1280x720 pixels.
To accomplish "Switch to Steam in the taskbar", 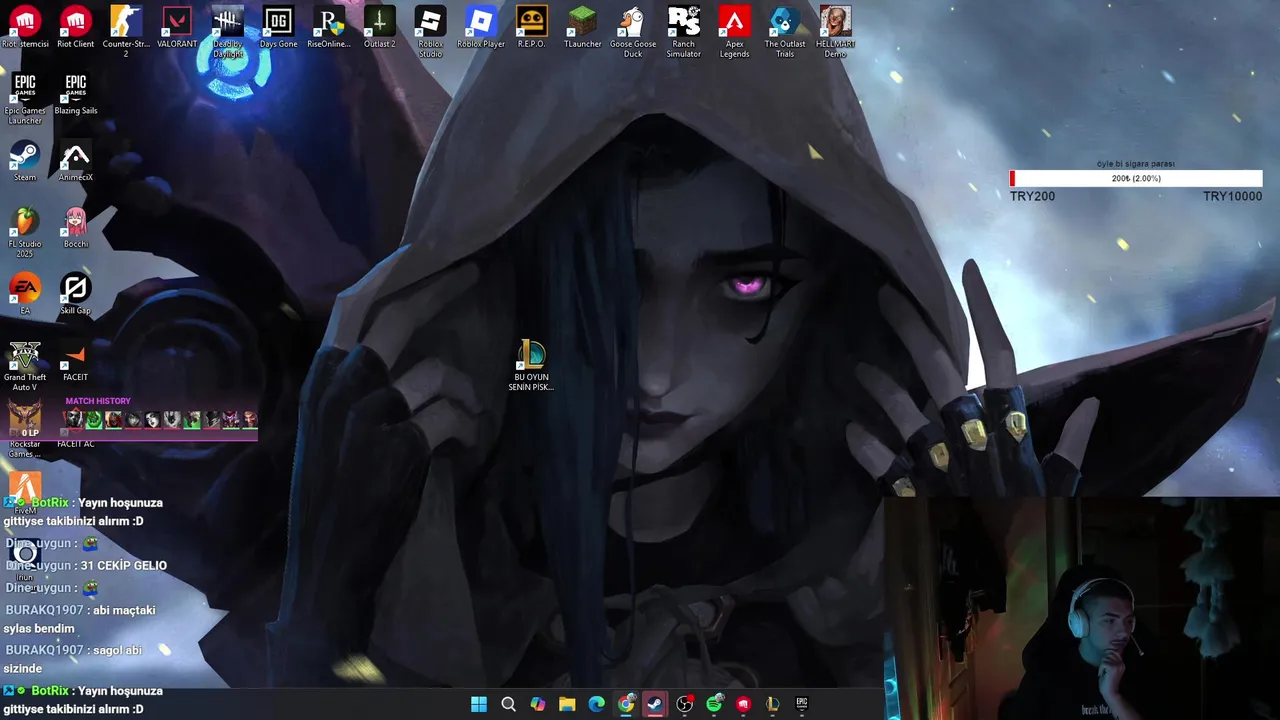I will (655, 704).
